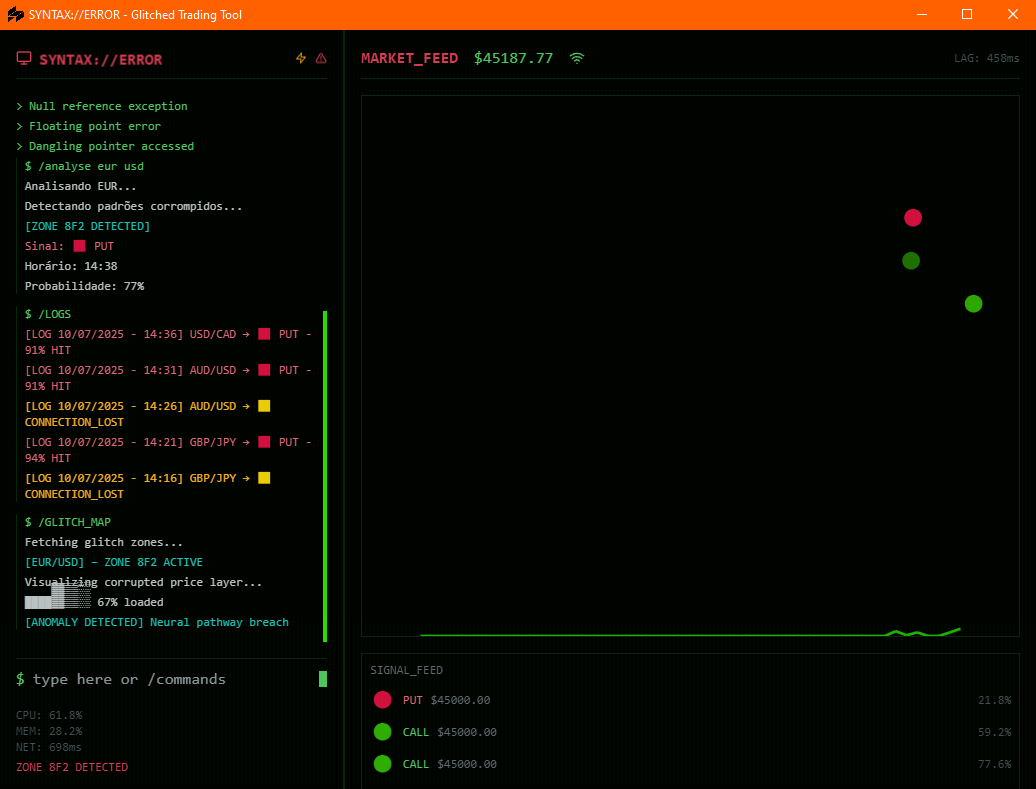Click the green circle beside CALL 59.2%
Screen dimensions: 1036x789
(383, 732)
